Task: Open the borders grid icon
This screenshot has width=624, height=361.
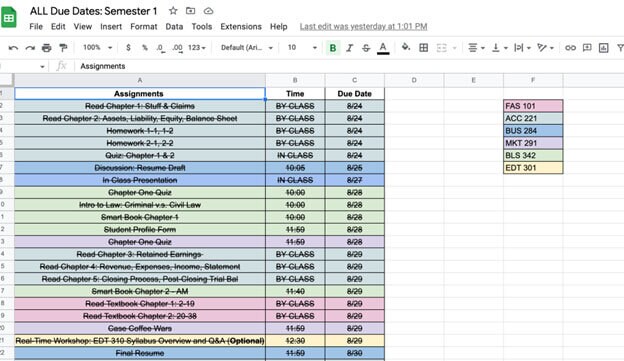Action: pos(424,48)
